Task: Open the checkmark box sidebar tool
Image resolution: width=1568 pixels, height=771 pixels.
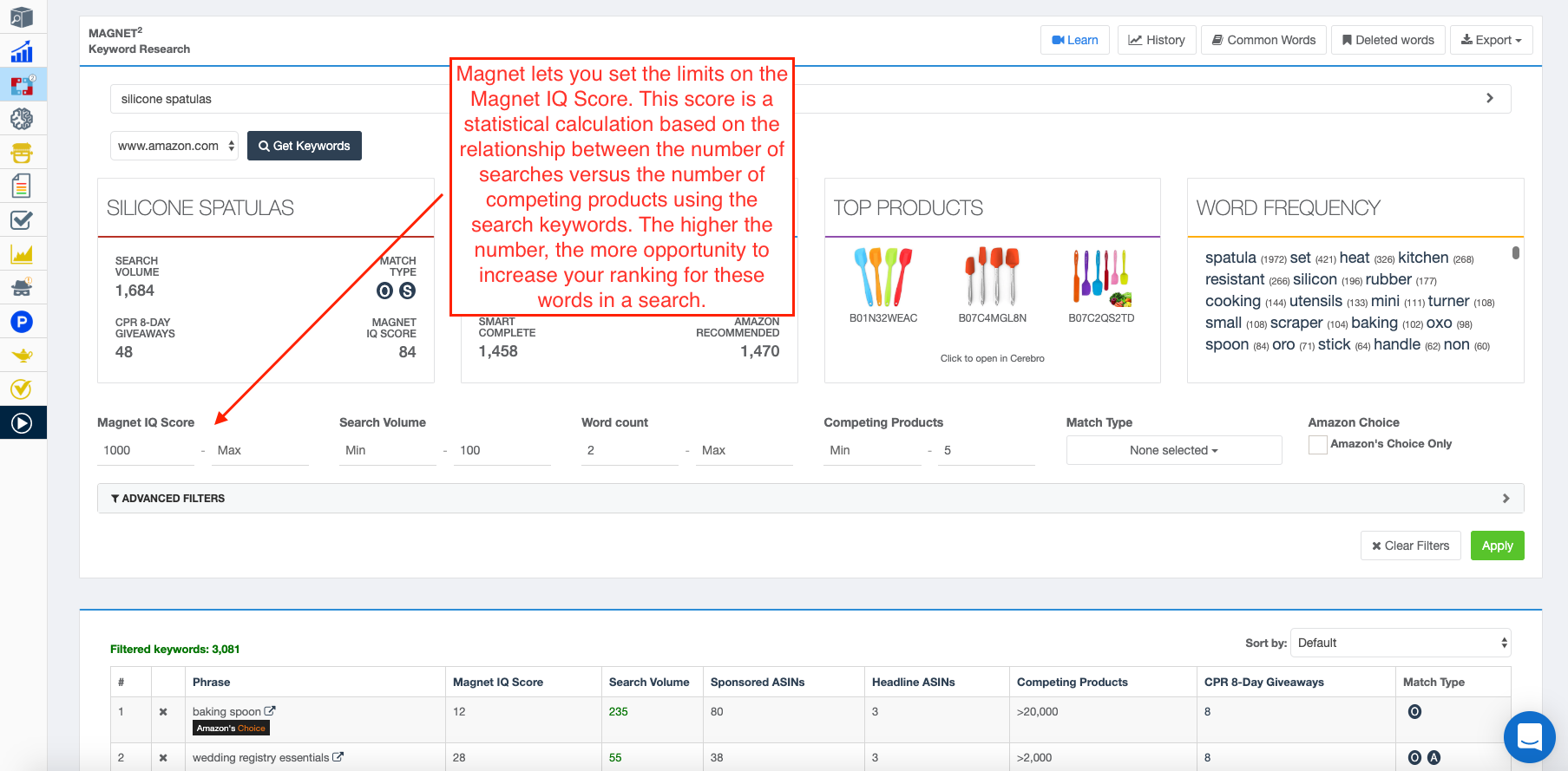Action: (22, 220)
